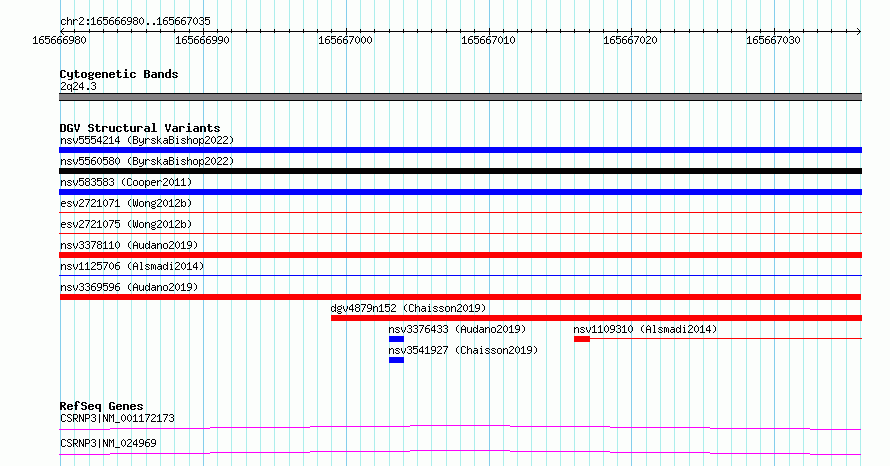Click ruler position 165667020

631,40
